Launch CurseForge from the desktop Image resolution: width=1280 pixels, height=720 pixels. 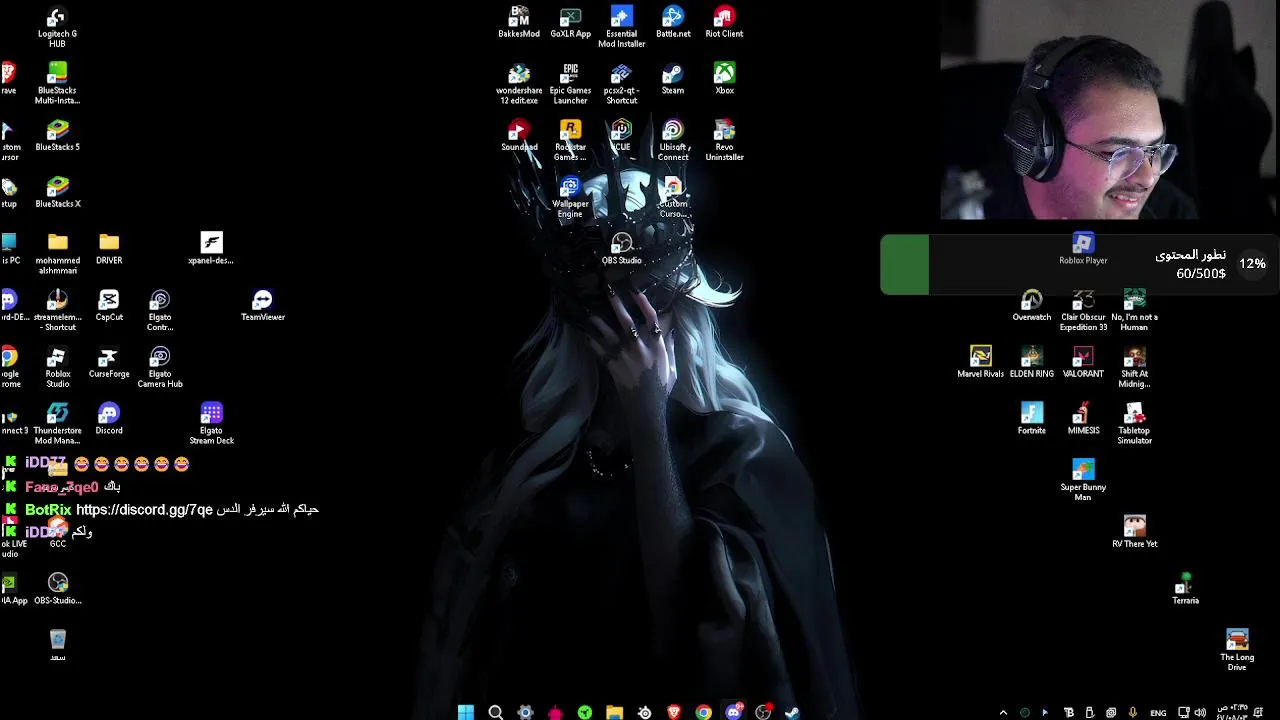(x=109, y=363)
